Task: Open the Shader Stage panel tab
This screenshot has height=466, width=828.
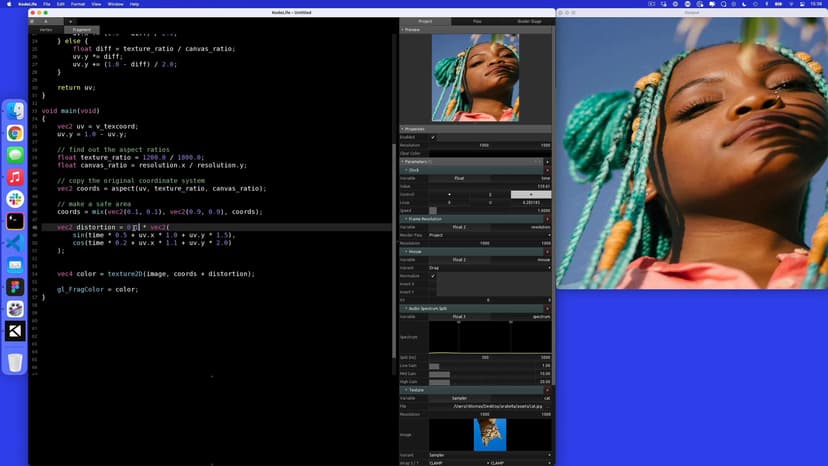Action: [527, 21]
